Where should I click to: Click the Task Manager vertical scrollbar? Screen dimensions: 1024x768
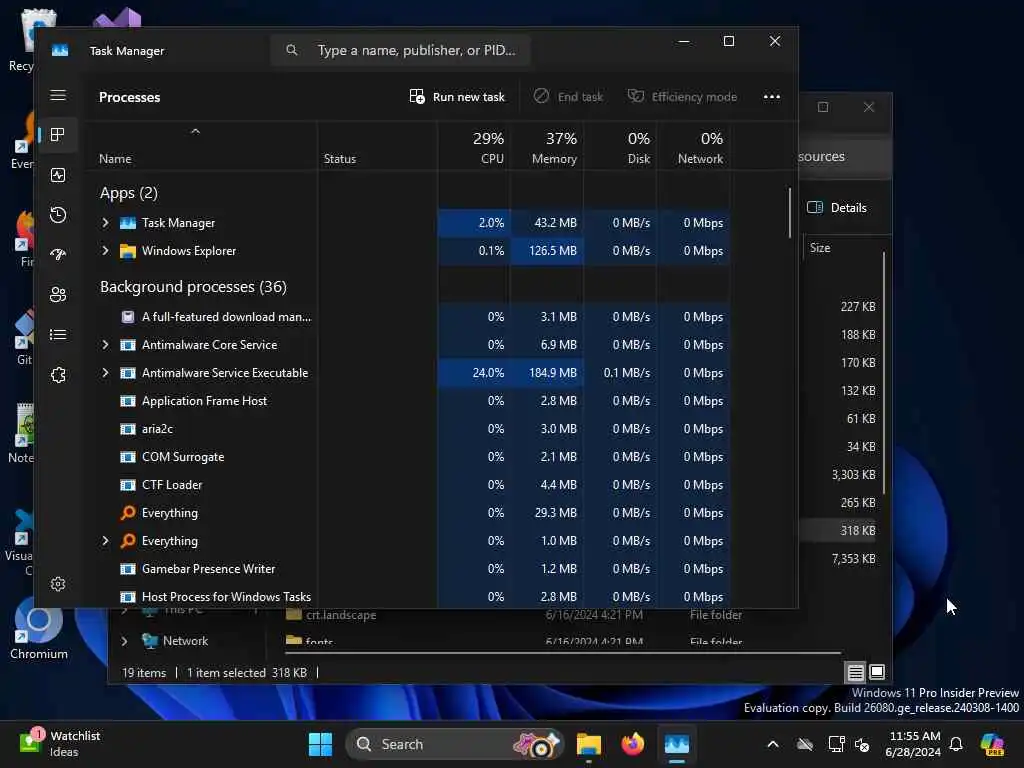point(790,213)
